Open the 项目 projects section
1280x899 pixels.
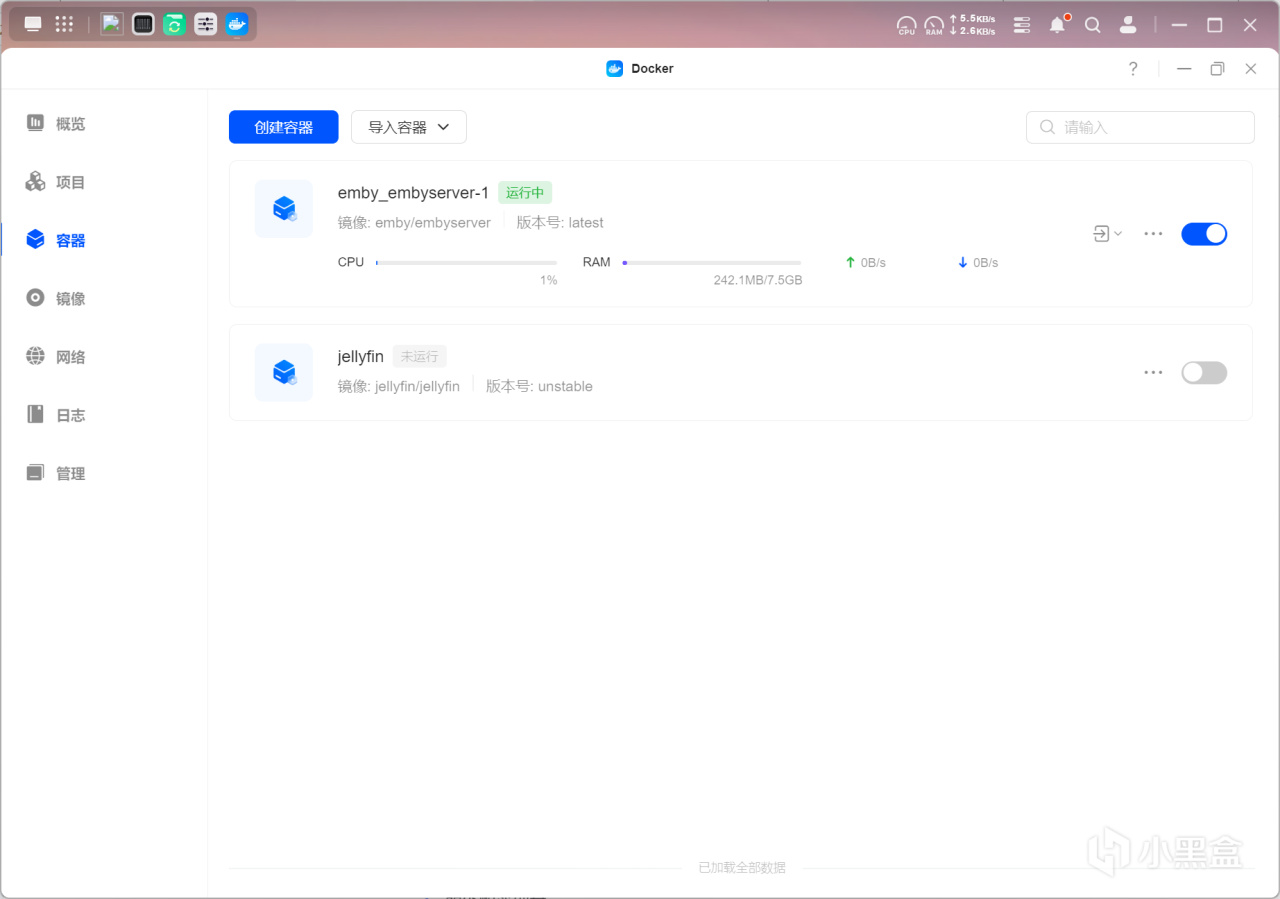[57, 182]
